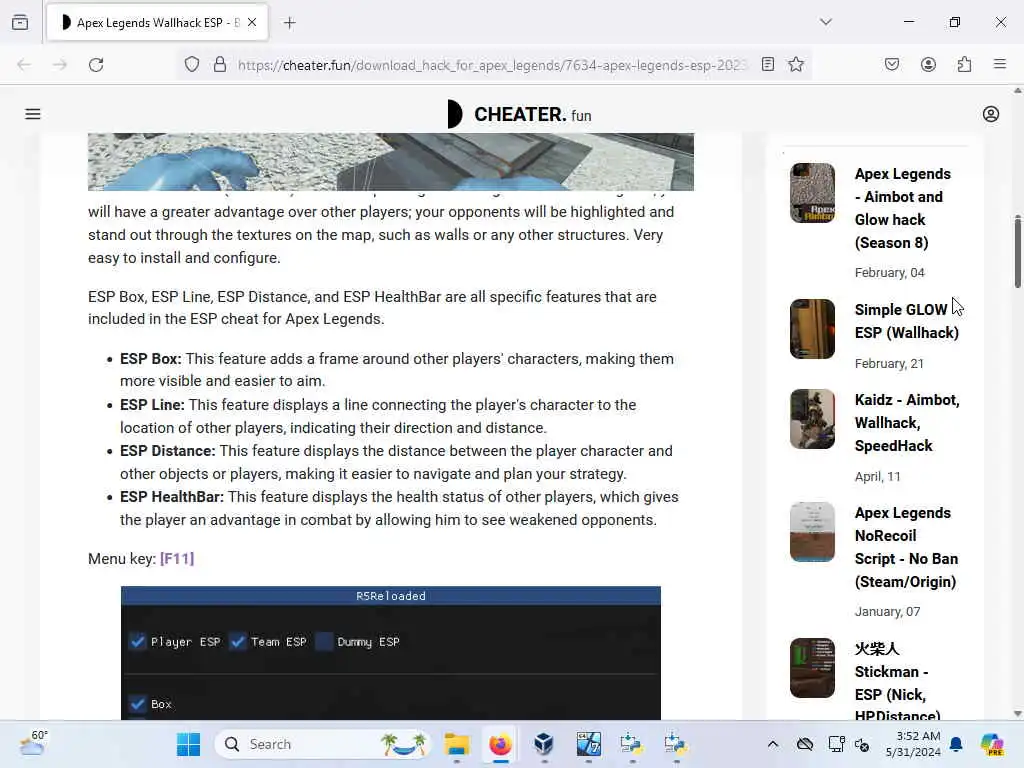The image size is (1024, 768).
Task: Open the list all tabs chevron
Action: pos(825,22)
